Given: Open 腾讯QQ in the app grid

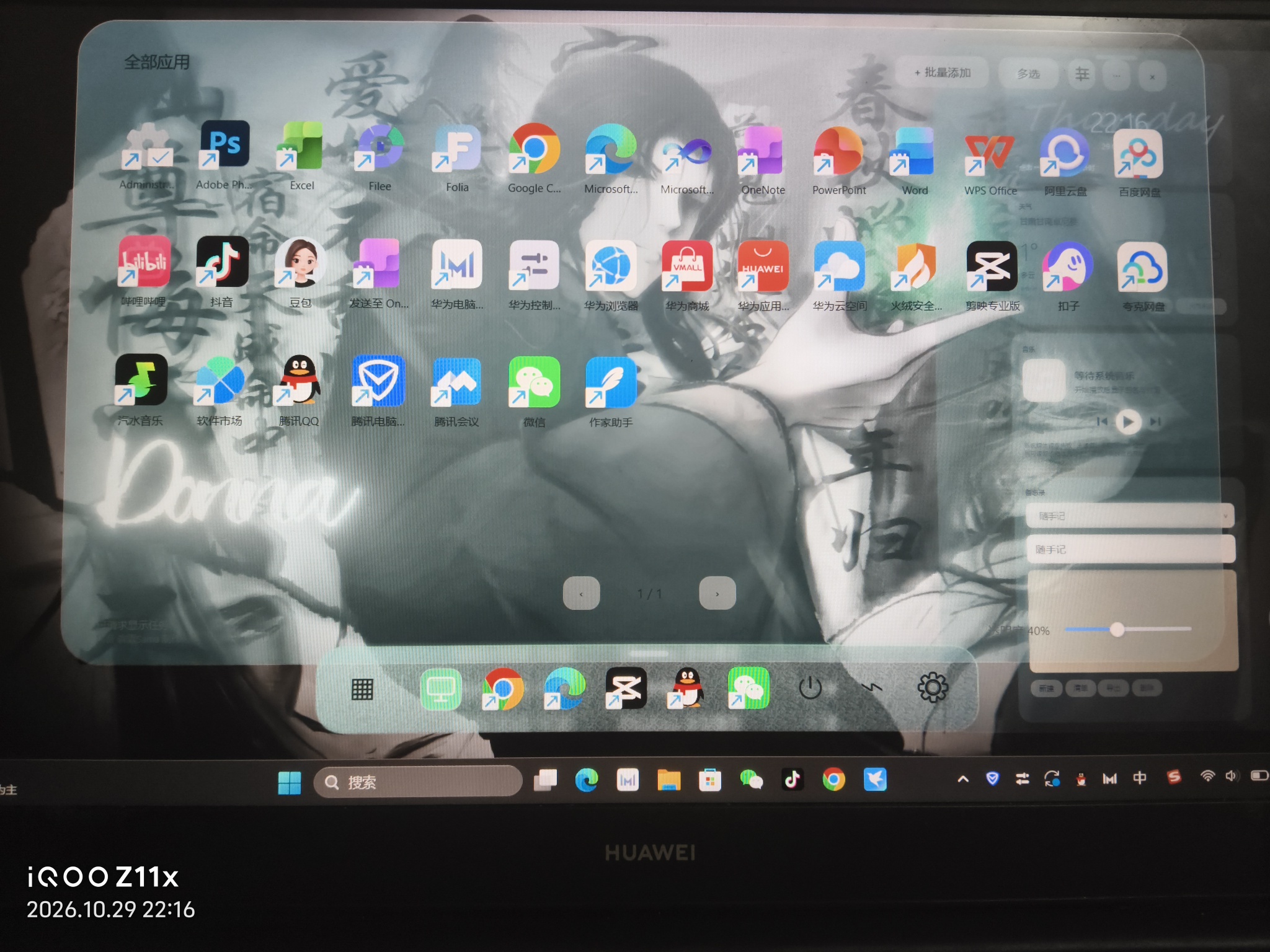Looking at the screenshot, I should [298, 381].
